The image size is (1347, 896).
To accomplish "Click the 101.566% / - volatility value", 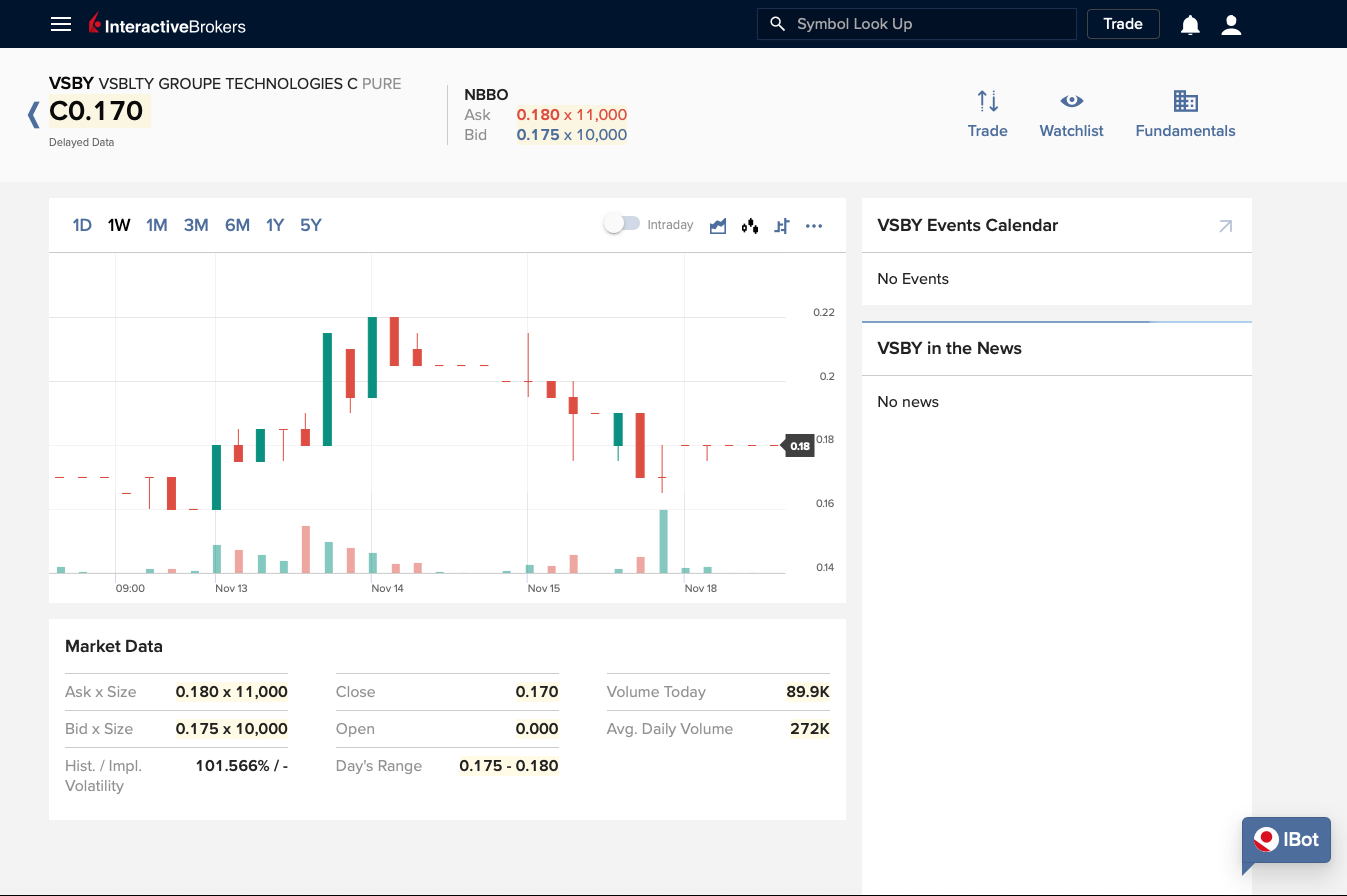I will 242,766.
